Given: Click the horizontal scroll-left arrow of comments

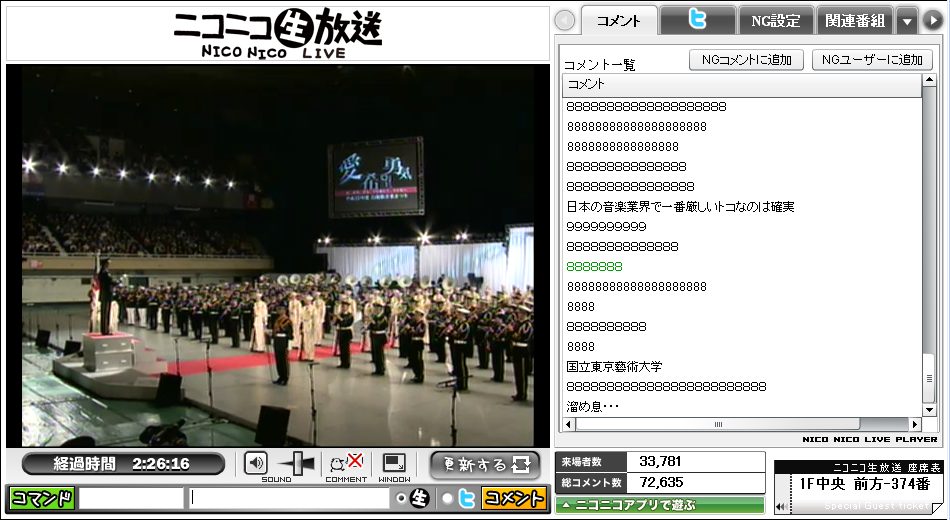Looking at the screenshot, I should pos(569,424).
